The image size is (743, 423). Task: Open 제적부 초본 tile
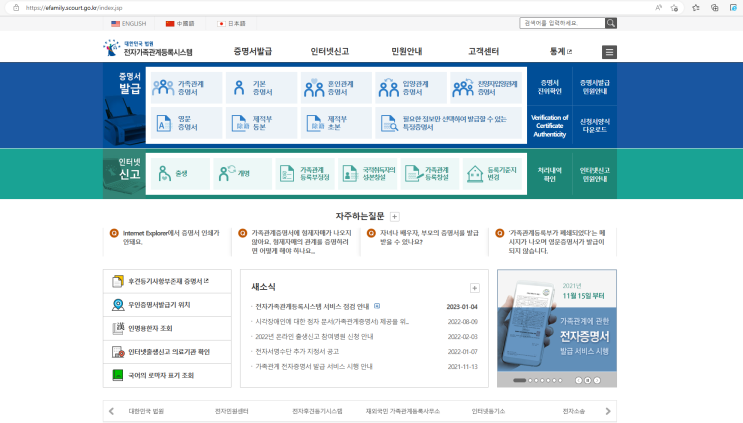336,123
